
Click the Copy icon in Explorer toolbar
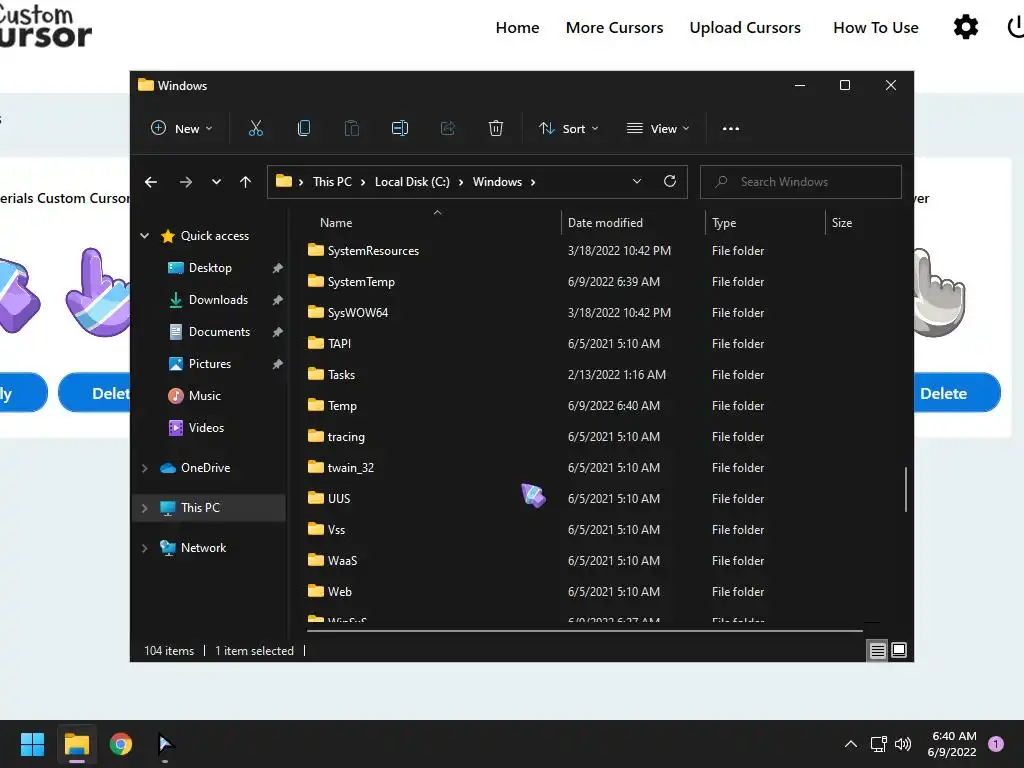click(304, 128)
